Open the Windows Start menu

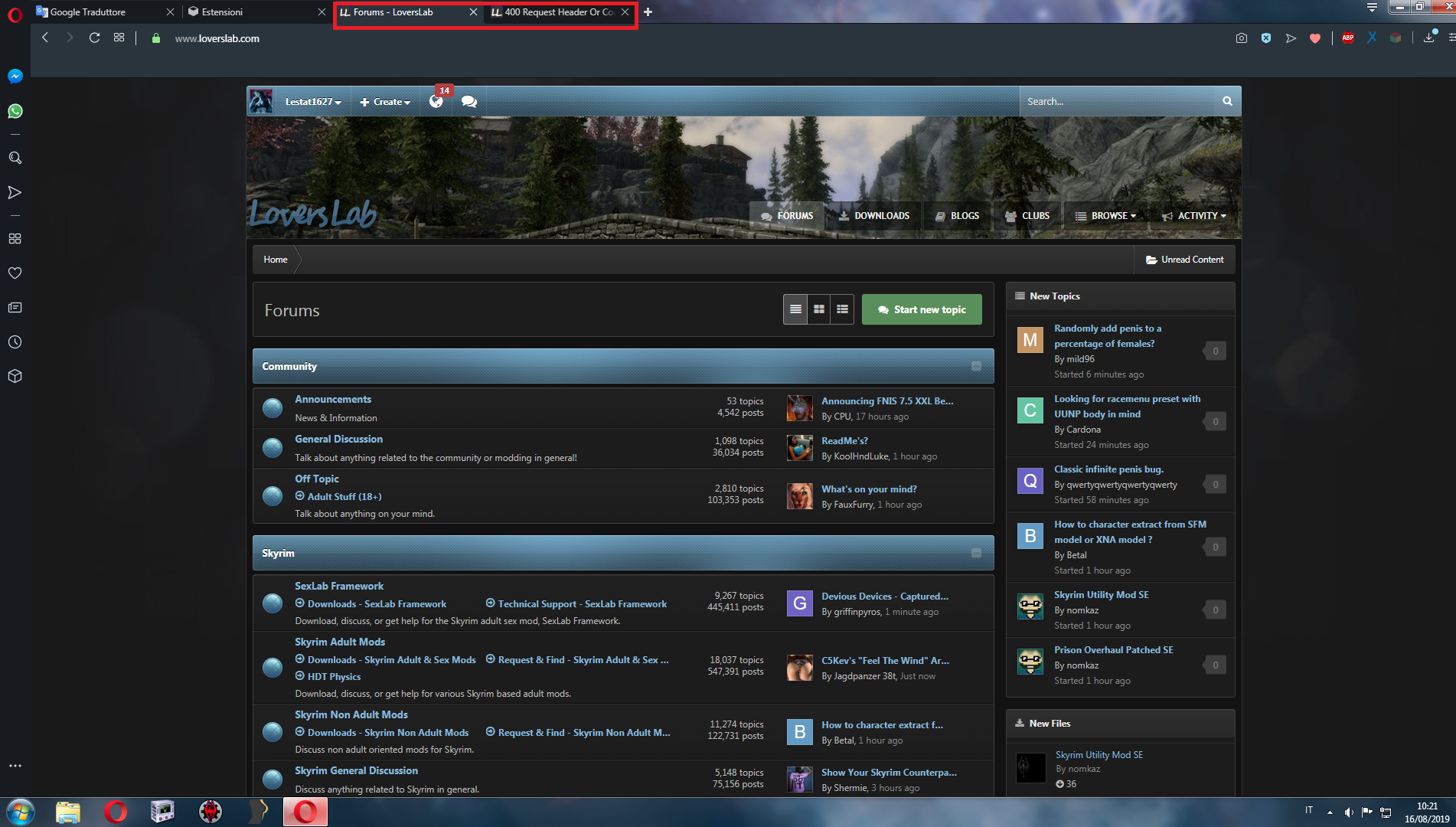pos(21,812)
